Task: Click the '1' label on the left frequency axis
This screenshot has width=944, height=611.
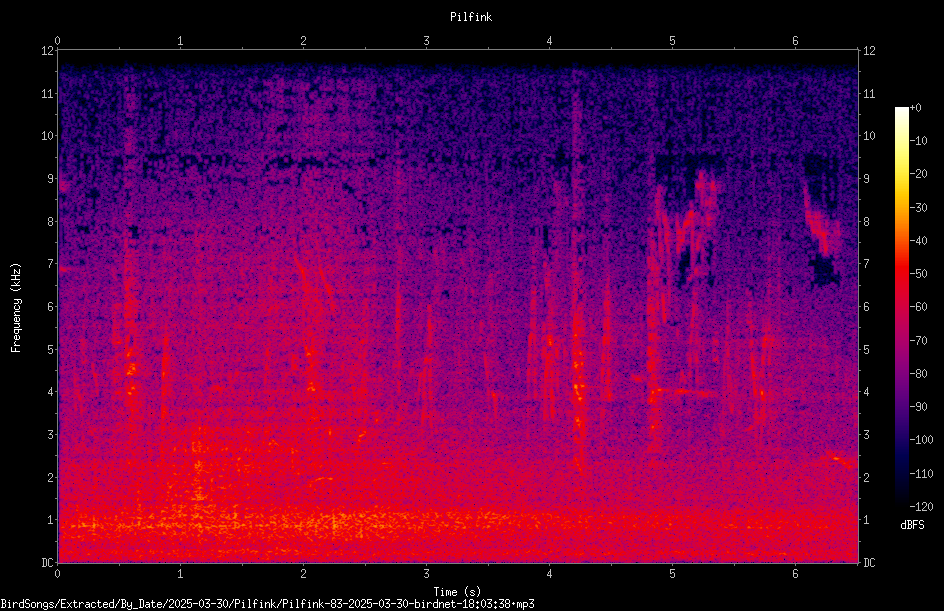Action: point(51,520)
